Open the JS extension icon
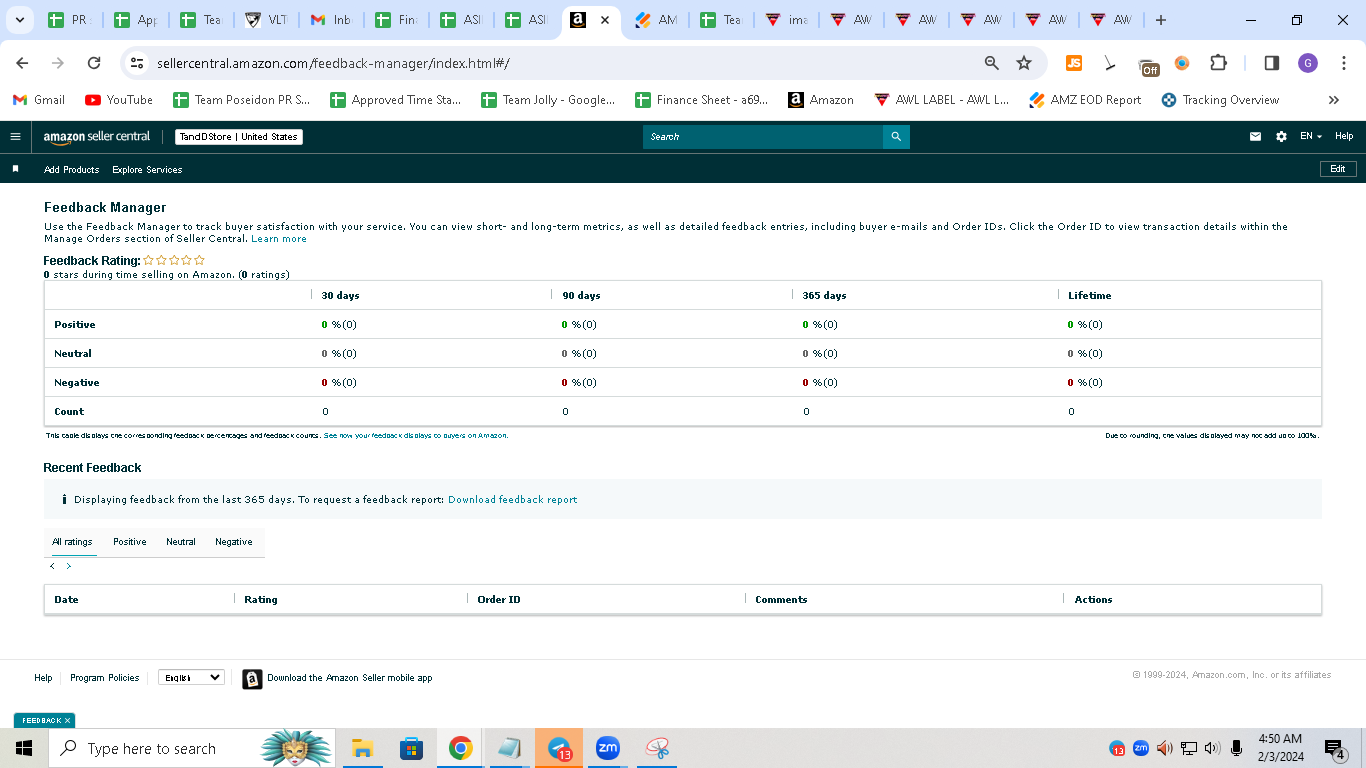Image resolution: width=1366 pixels, height=768 pixels. coord(1073,63)
